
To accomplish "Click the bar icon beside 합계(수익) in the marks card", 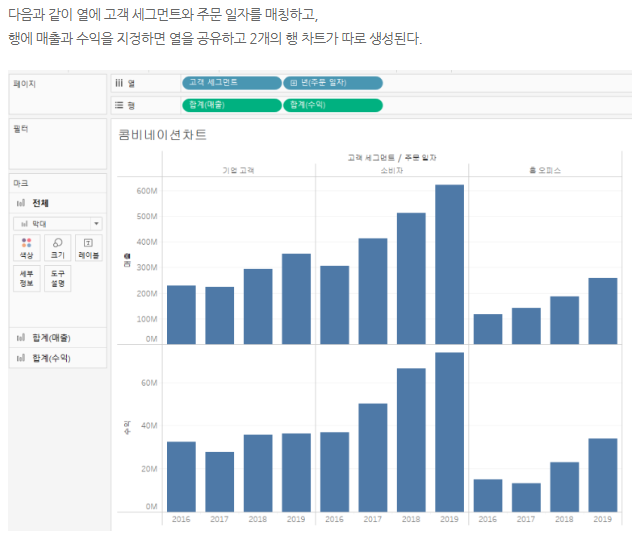I will [20, 358].
